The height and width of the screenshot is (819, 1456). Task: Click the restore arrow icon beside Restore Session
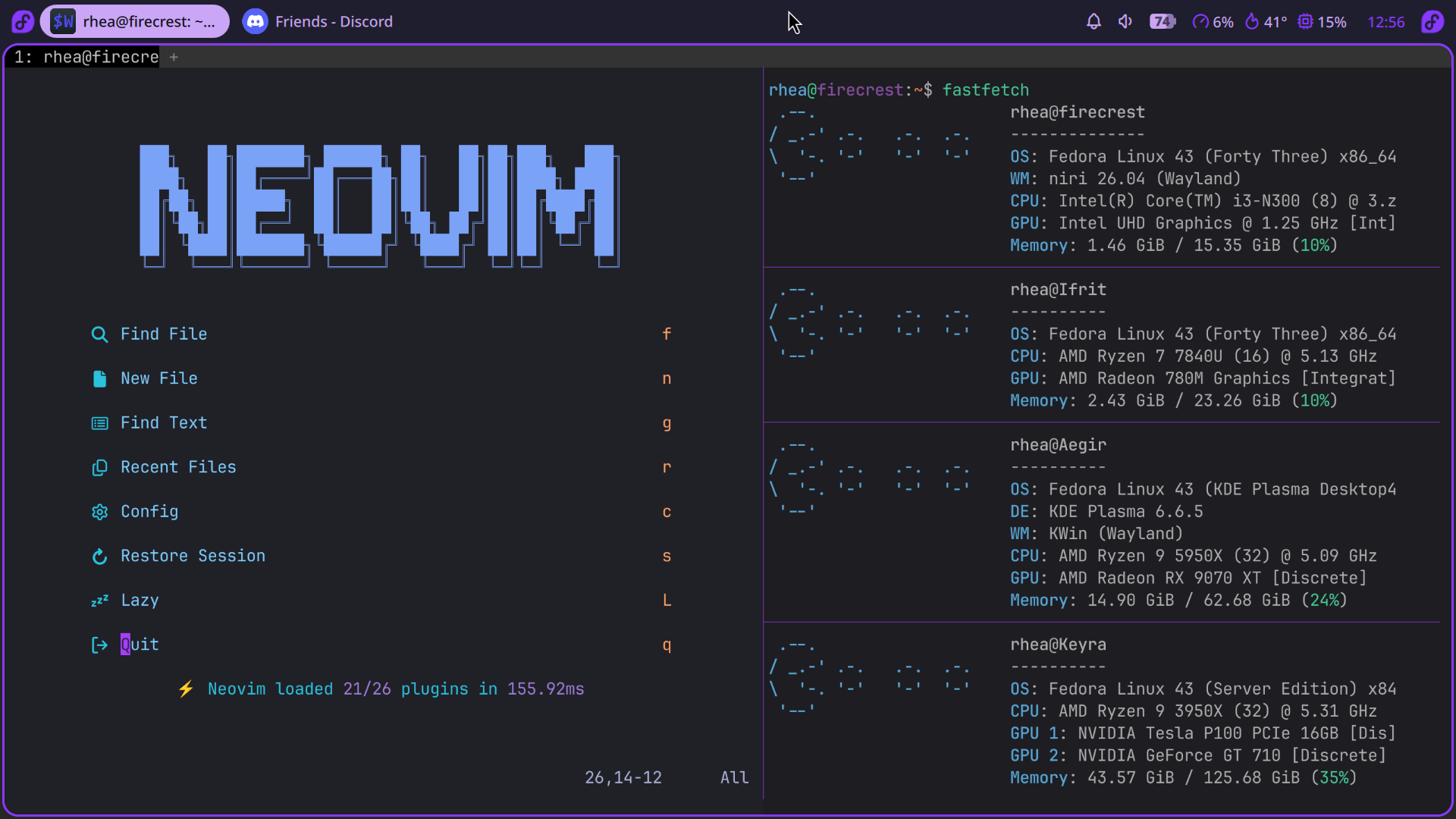(x=99, y=556)
